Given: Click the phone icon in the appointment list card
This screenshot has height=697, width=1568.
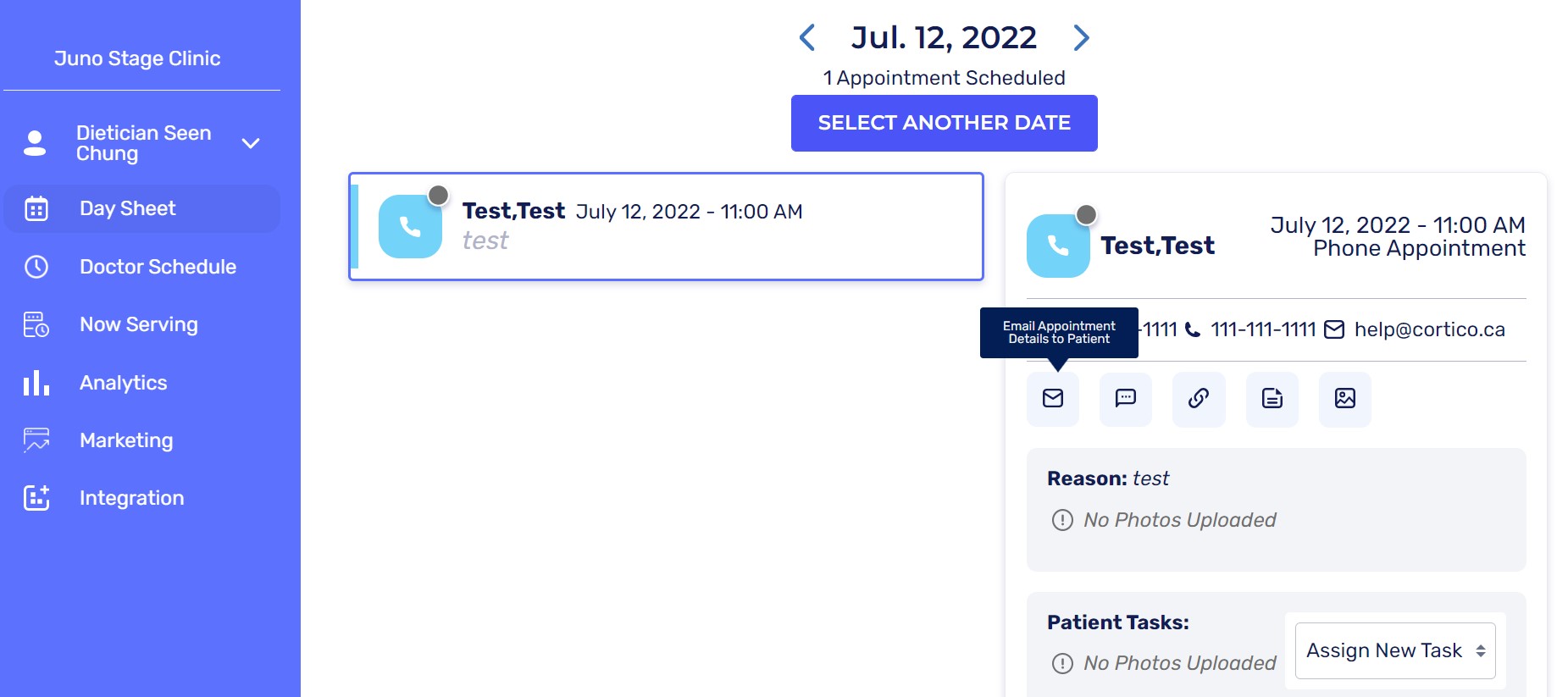Looking at the screenshot, I should click(x=410, y=227).
